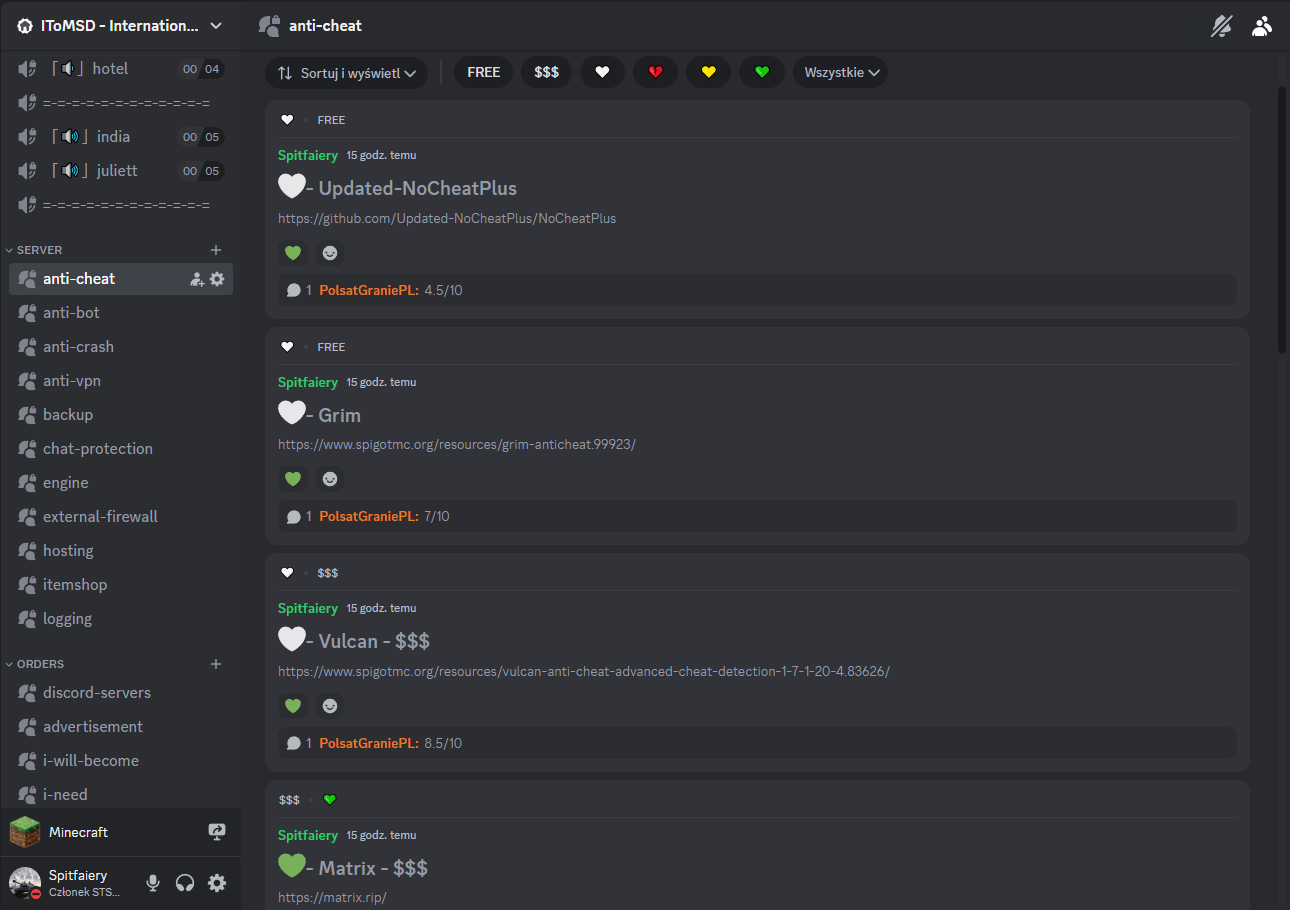Open discord-servers channel
Screen dimensions: 1290x910
tap(121, 693)
